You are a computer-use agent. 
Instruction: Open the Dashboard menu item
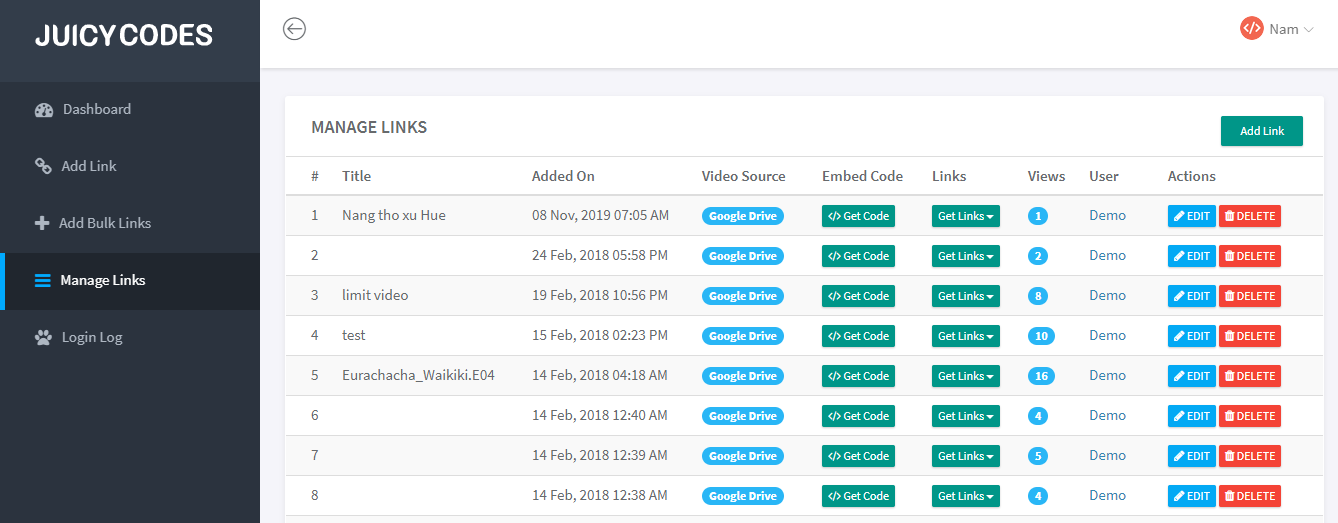(130, 110)
